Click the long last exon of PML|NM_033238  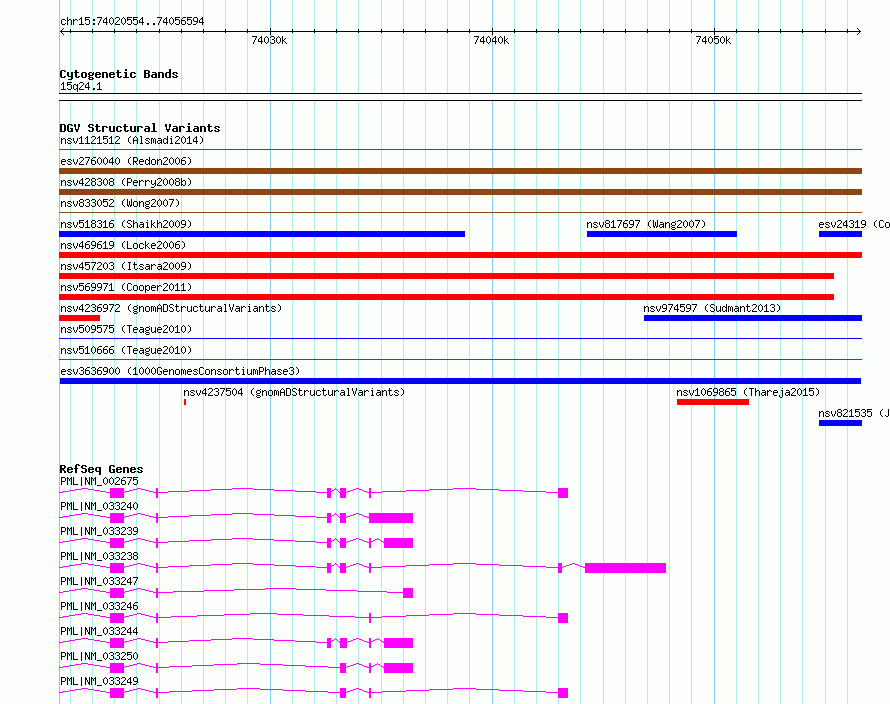tap(625, 568)
